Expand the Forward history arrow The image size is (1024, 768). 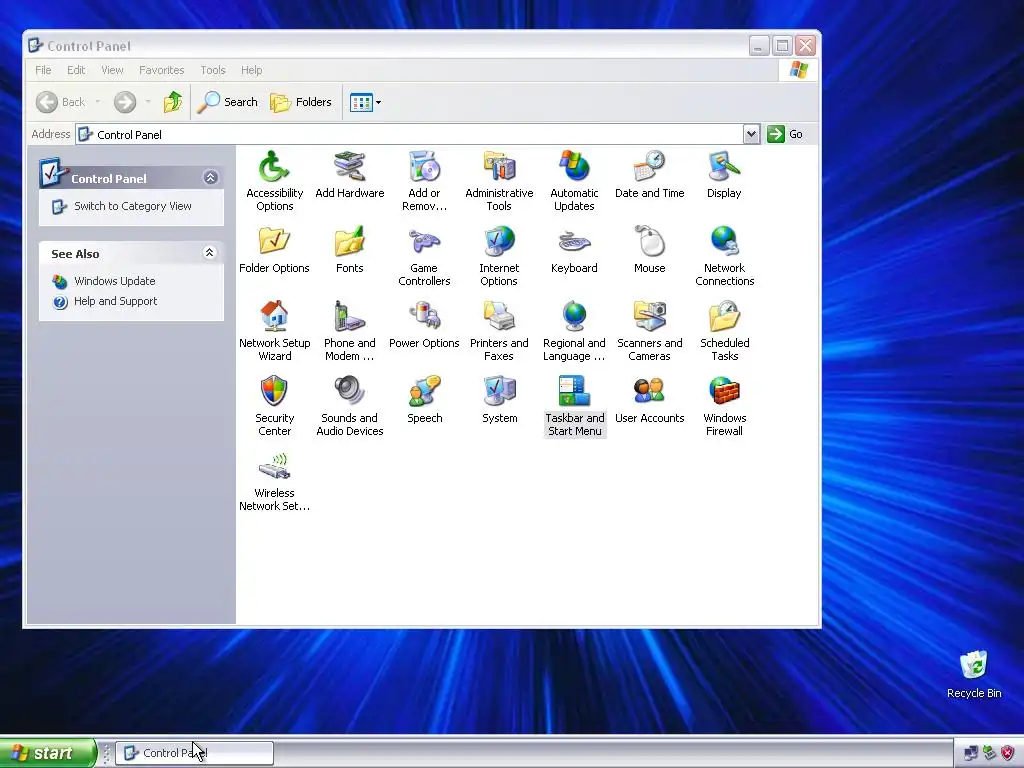pyautogui.click(x=148, y=102)
